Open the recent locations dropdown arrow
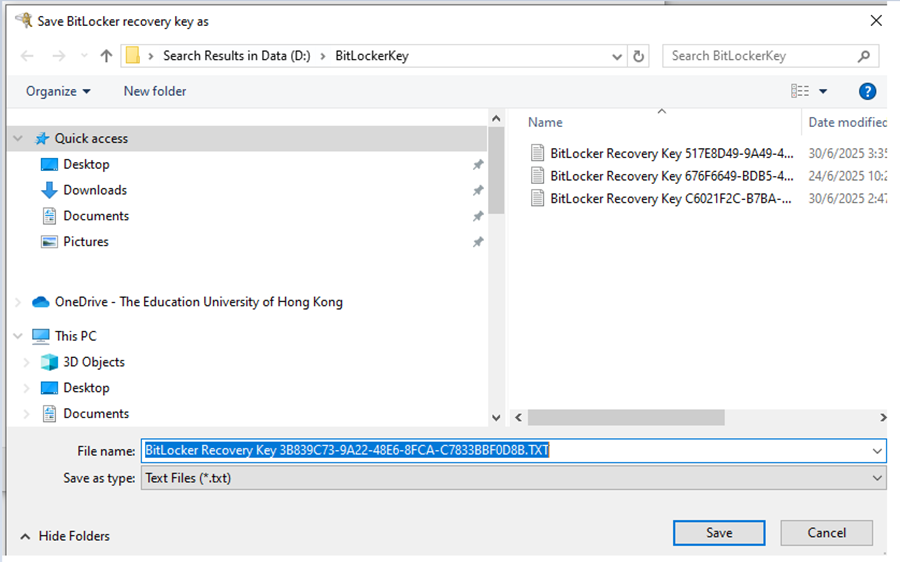This screenshot has width=900, height=562. point(84,56)
